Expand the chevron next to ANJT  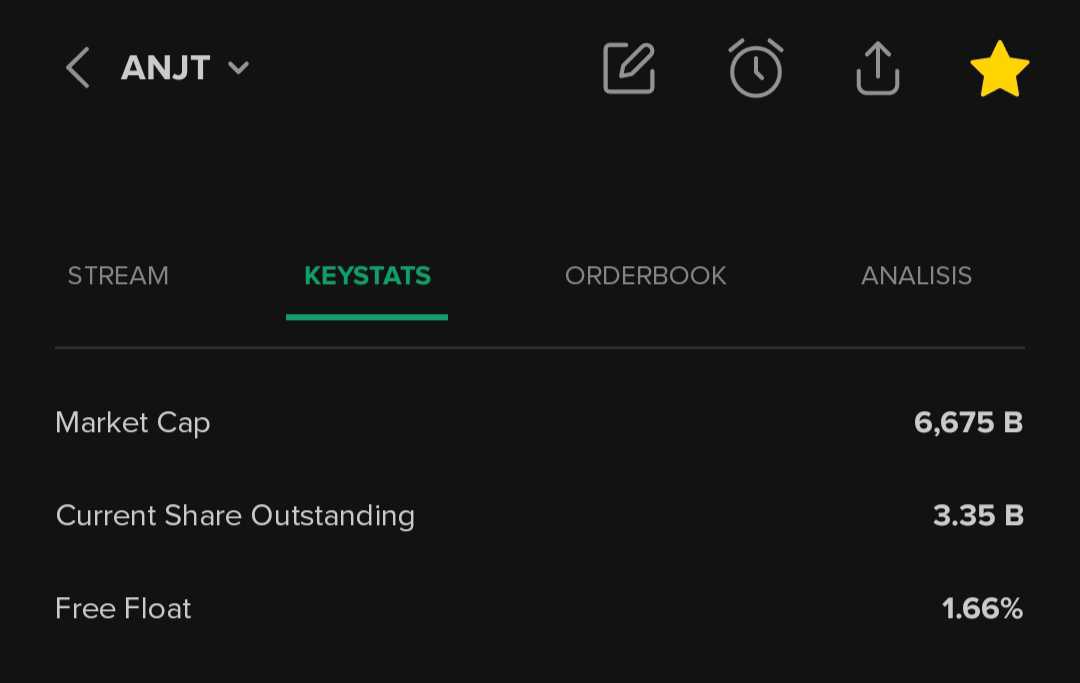[x=238, y=69]
